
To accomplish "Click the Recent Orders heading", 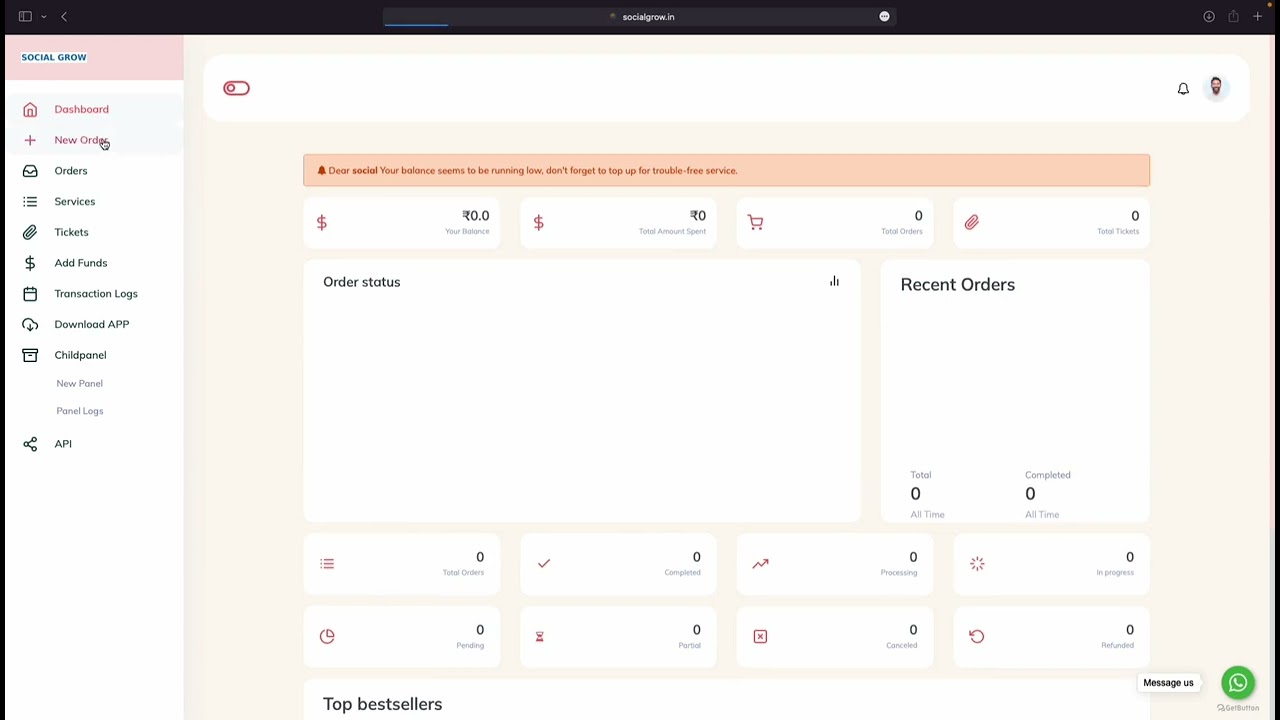I will (x=958, y=285).
